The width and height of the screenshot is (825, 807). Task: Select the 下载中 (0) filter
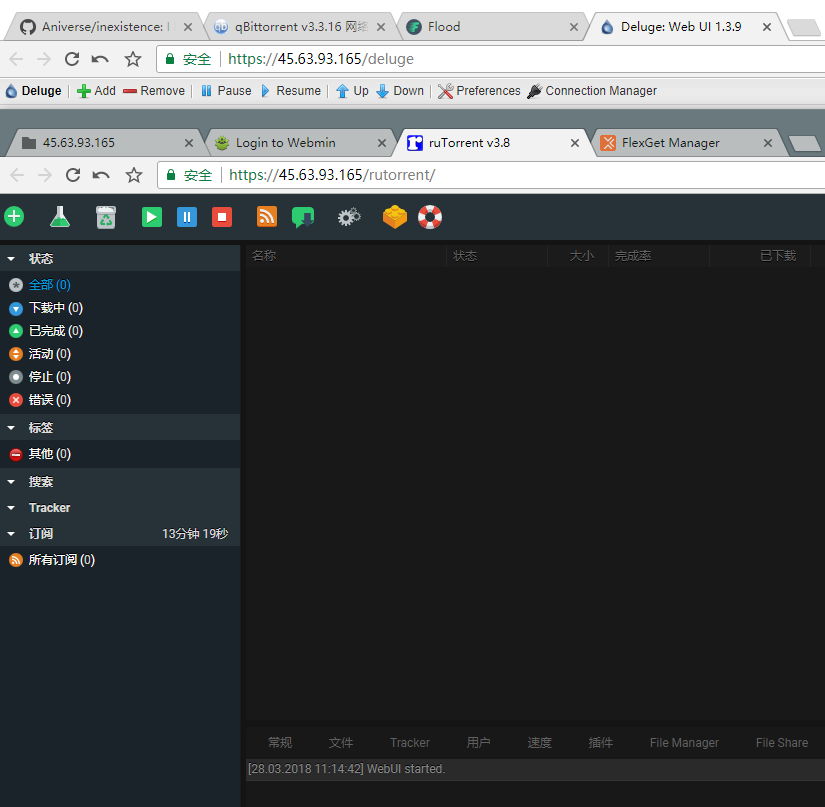[x=46, y=308]
